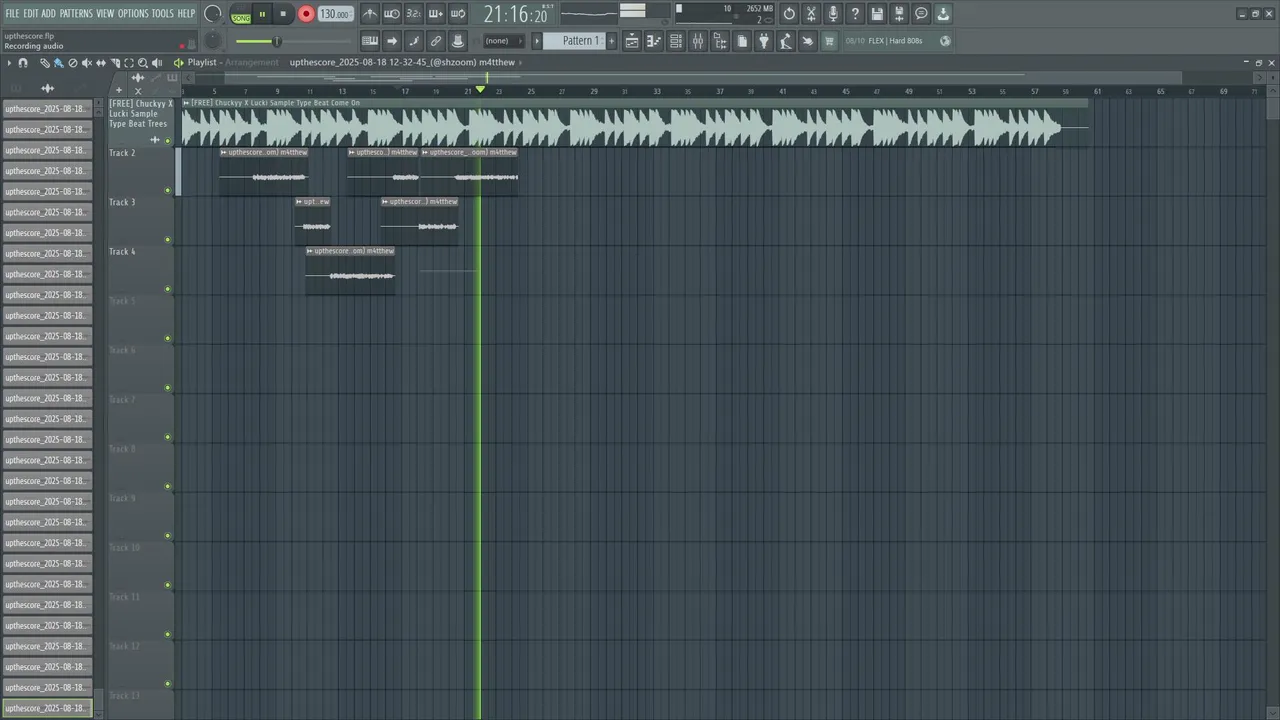The height and width of the screenshot is (720, 1280).
Task: Open the Channel rack icon
Action: coord(675,41)
